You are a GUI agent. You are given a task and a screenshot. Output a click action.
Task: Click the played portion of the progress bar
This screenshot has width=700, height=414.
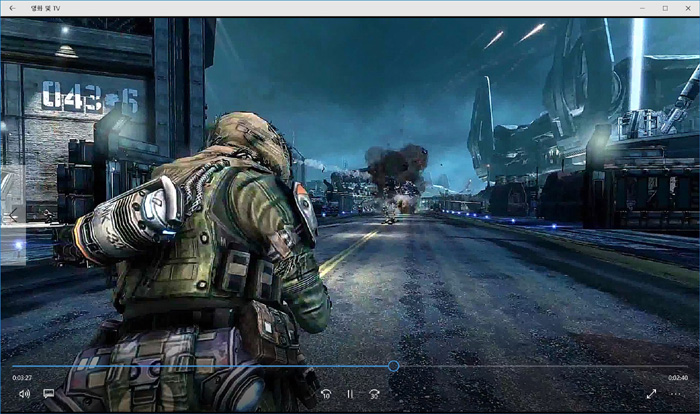pyautogui.click(x=200, y=366)
